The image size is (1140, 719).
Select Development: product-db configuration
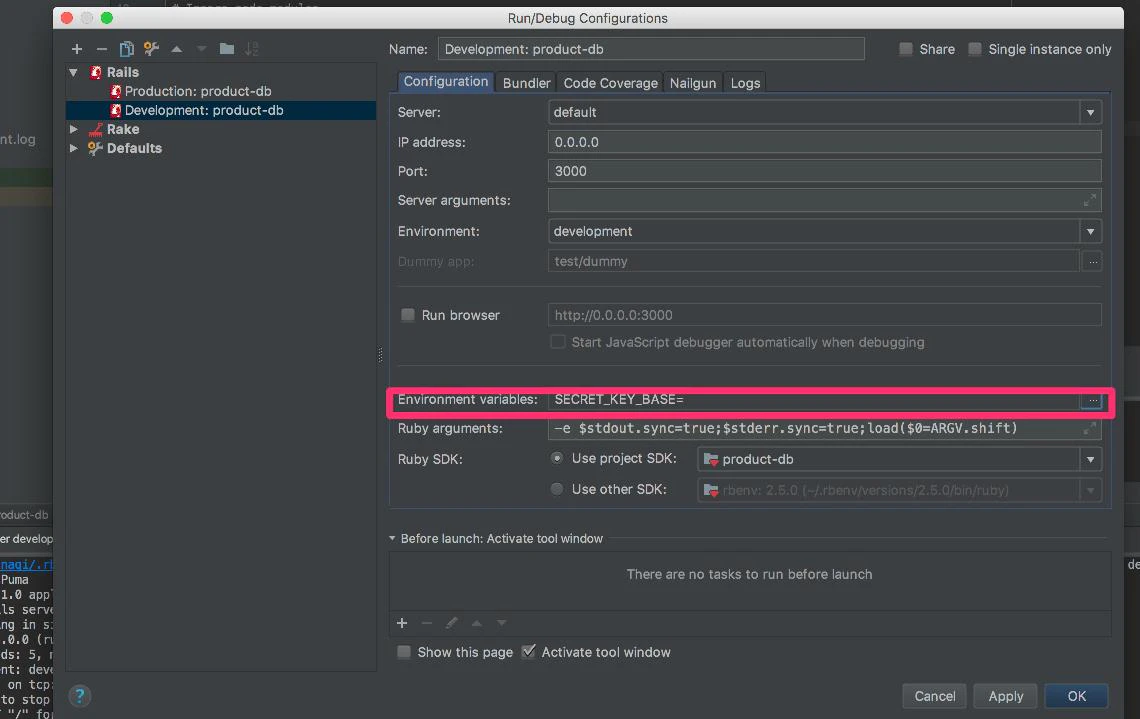[x=220, y=110]
